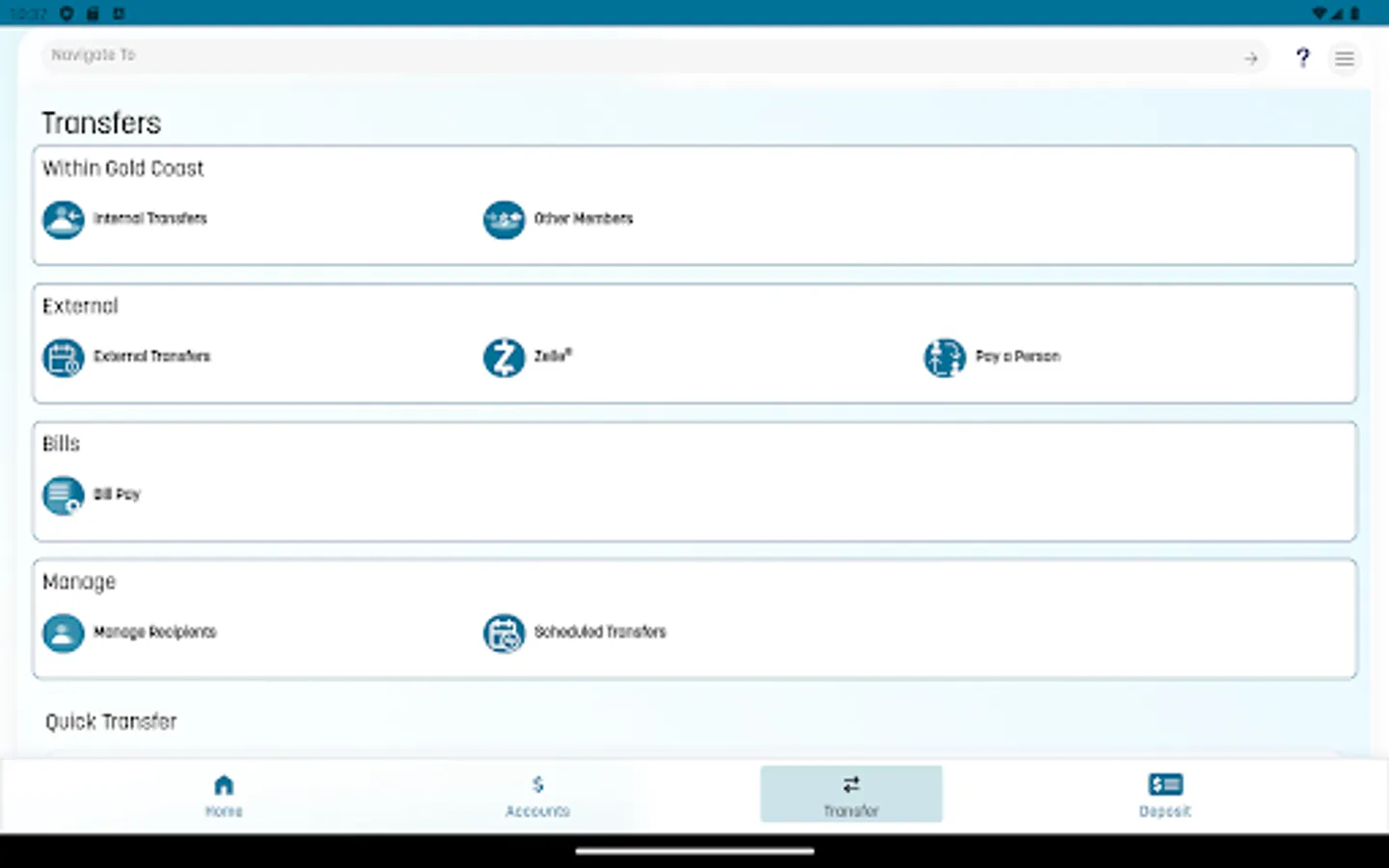Click the Other Members label
Image resolution: width=1389 pixels, height=868 pixels.
pyautogui.click(x=584, y=219)
